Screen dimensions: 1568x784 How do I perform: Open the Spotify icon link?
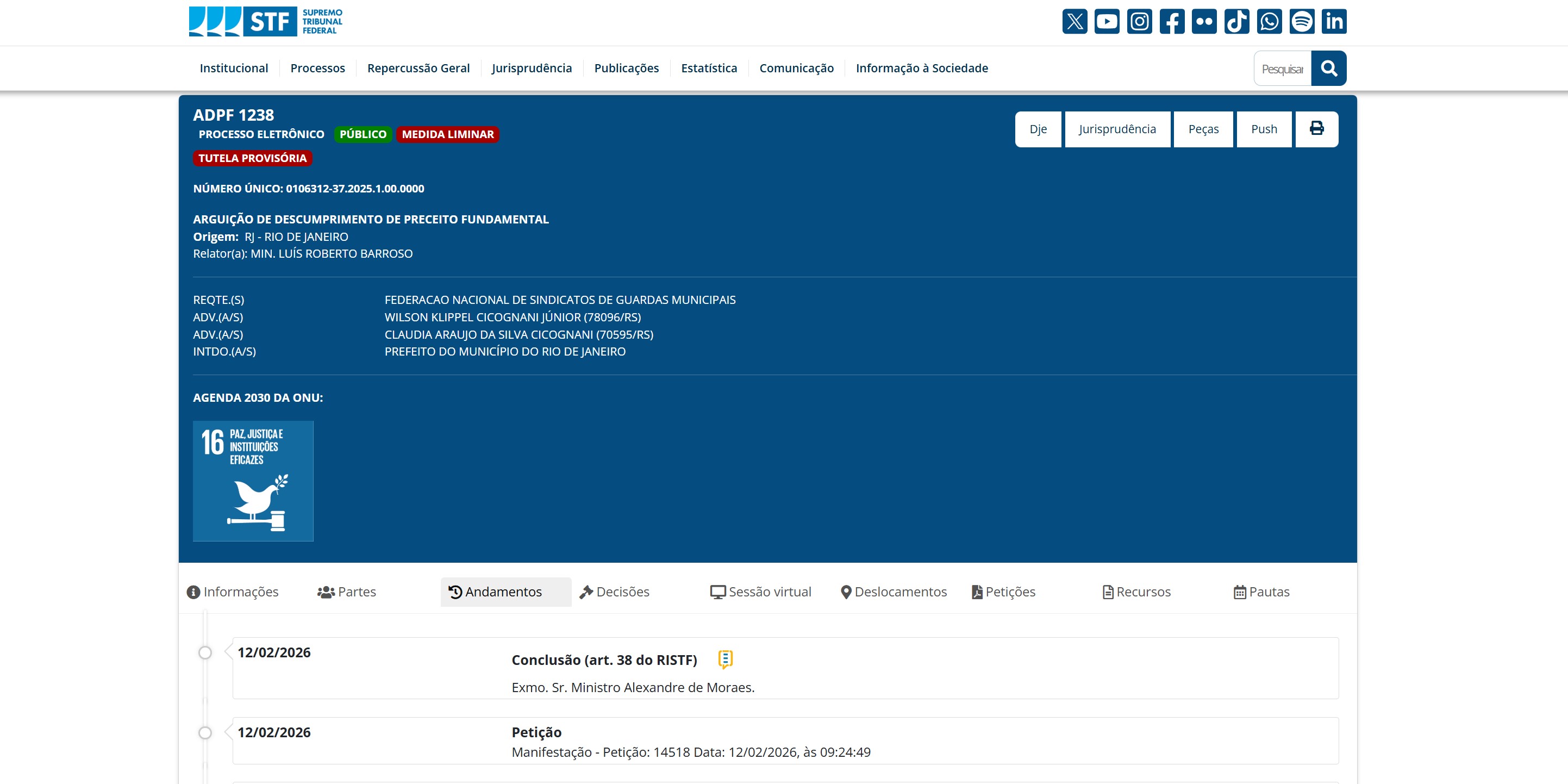tap(1301, 21)
